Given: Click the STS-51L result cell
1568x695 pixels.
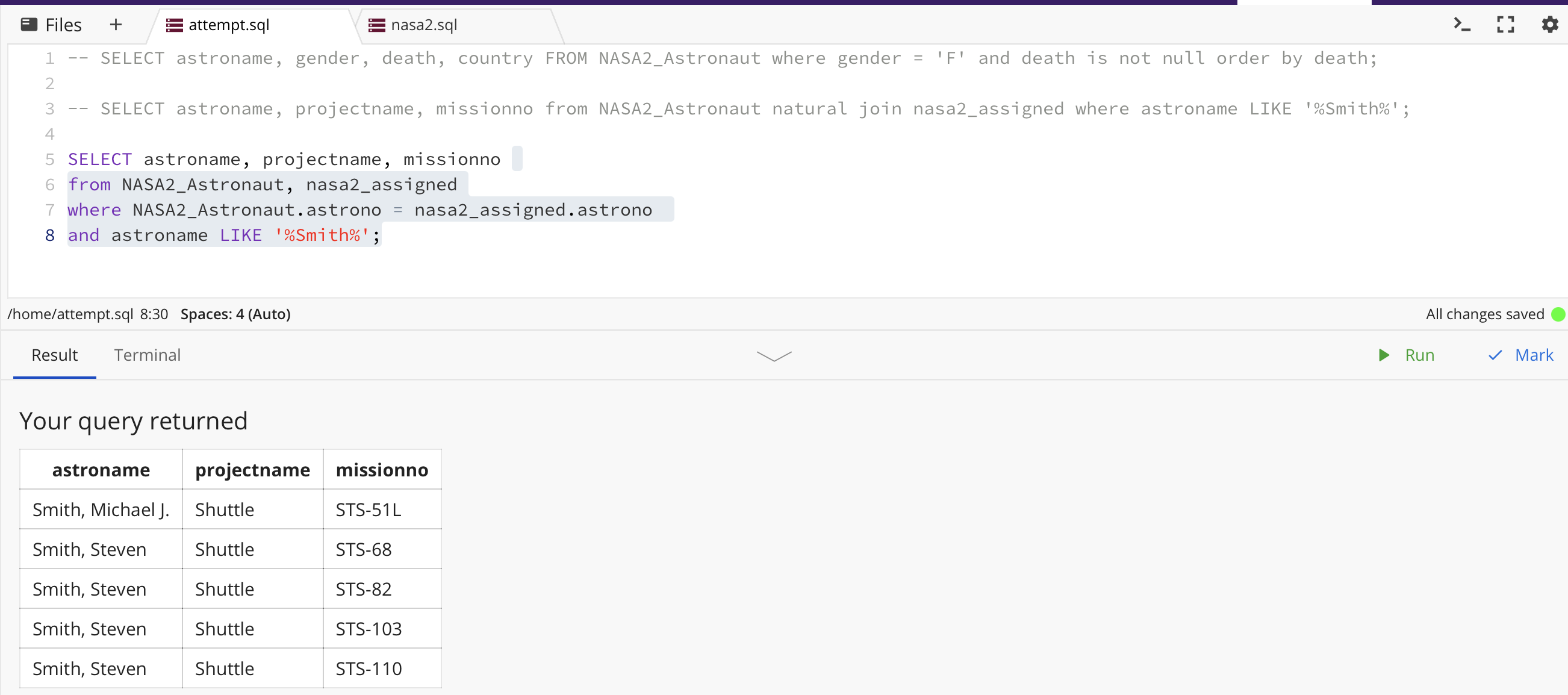Looking at the screenshot, I should pos(369,510).
